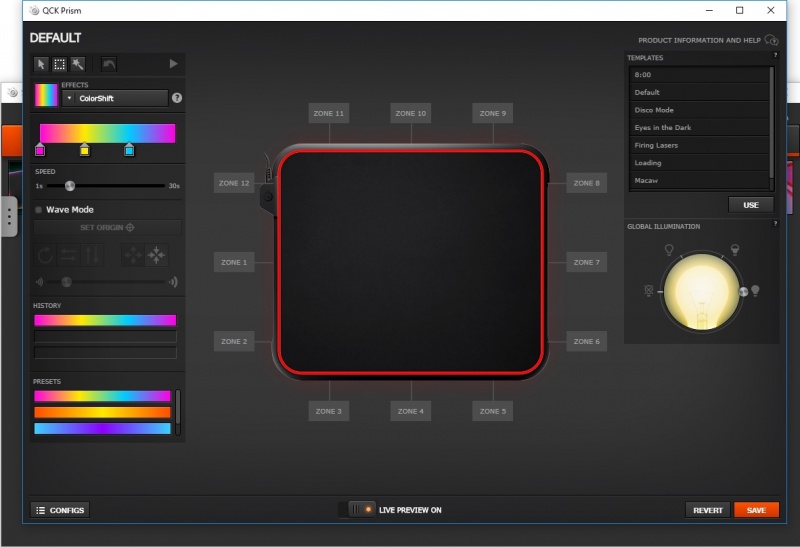Choose the orange-yellow preset gradient
This screenshot has width=800, height=547.
103,412
